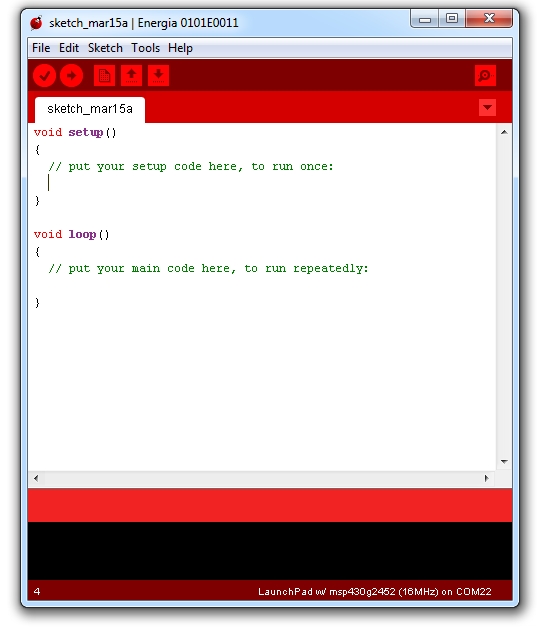Click the LaunchPad board status text
This screenshot has height=628, width=560.
pyautogui.click(x=375, y=592)
